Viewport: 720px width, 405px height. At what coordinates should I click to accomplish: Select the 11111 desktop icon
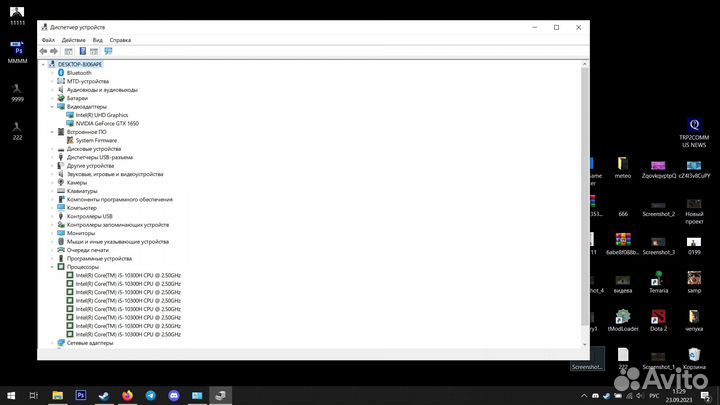coord(17,15)
